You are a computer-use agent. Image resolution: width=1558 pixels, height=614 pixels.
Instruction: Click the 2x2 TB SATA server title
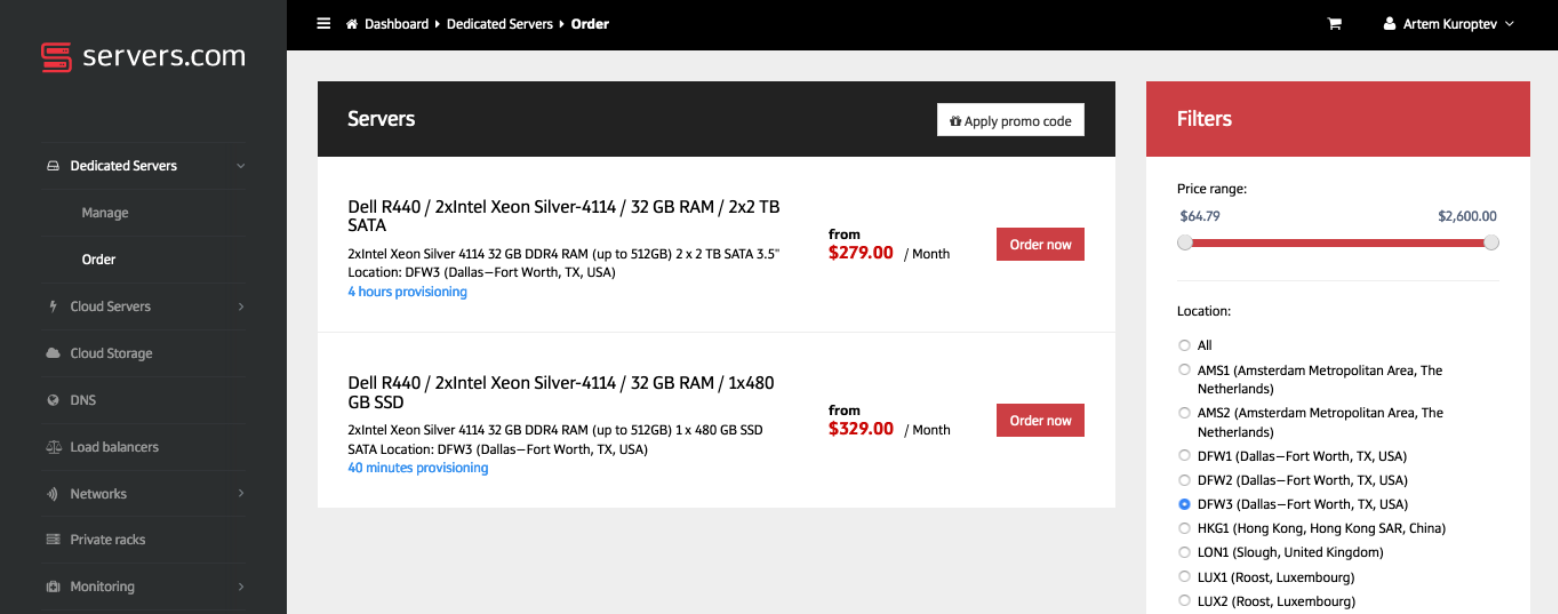[564, 216]
